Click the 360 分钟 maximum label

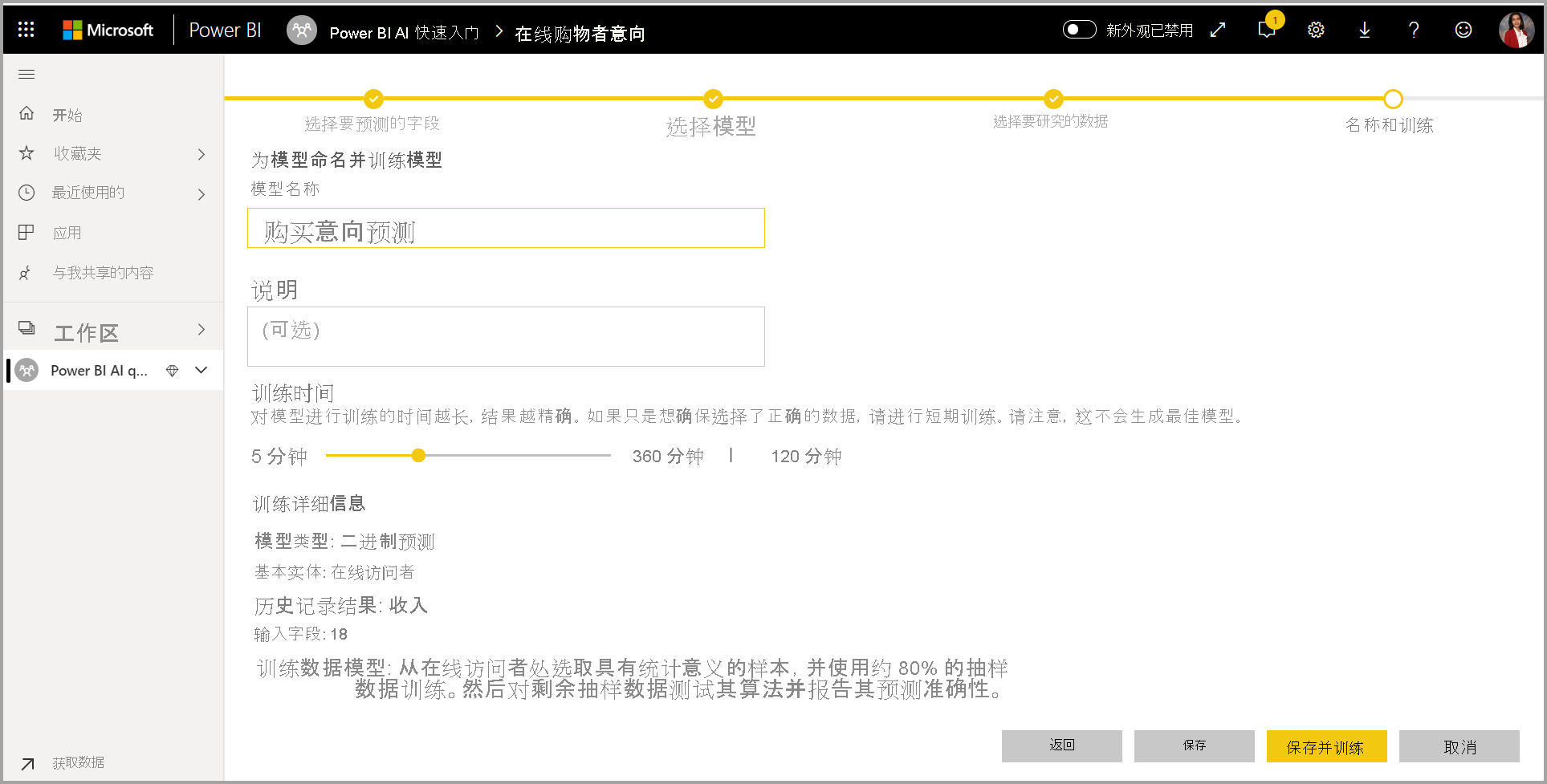(667, 457)
